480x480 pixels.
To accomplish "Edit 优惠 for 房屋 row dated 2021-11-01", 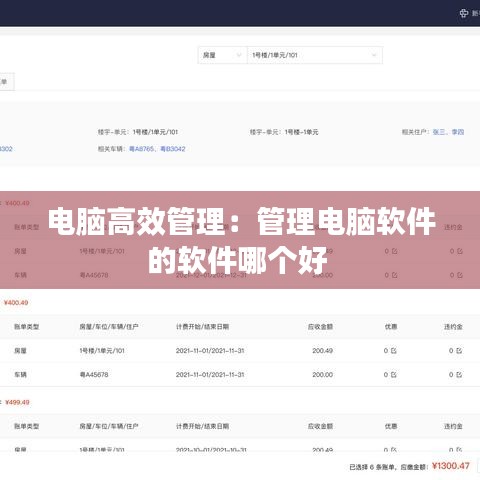I will click(x=394, y=351).
